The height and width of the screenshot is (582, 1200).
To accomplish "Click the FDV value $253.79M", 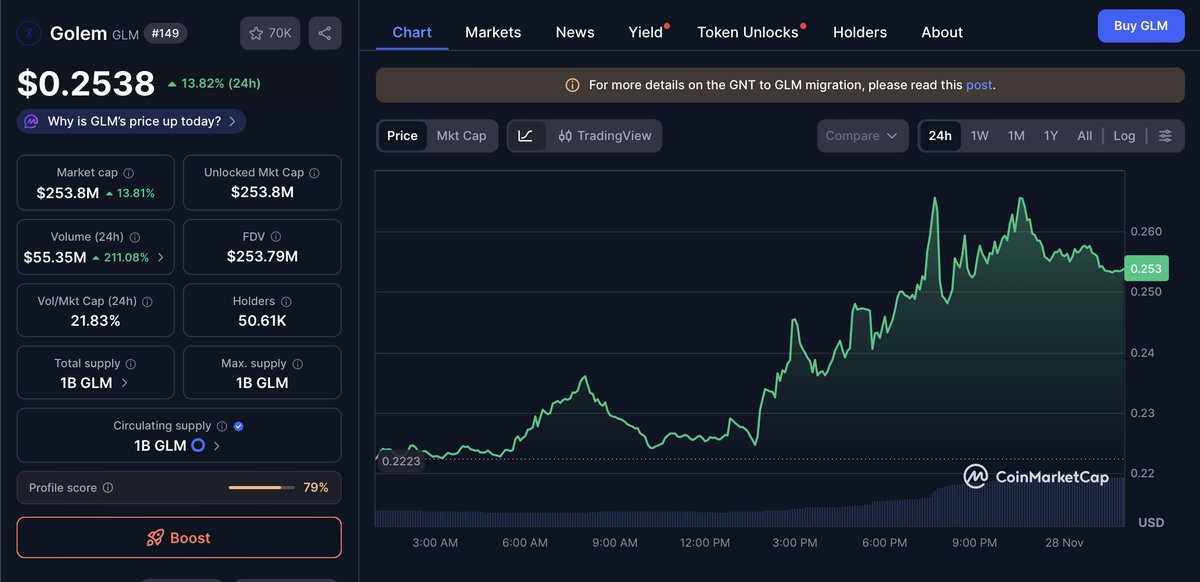I will click(x=262, y=256).
